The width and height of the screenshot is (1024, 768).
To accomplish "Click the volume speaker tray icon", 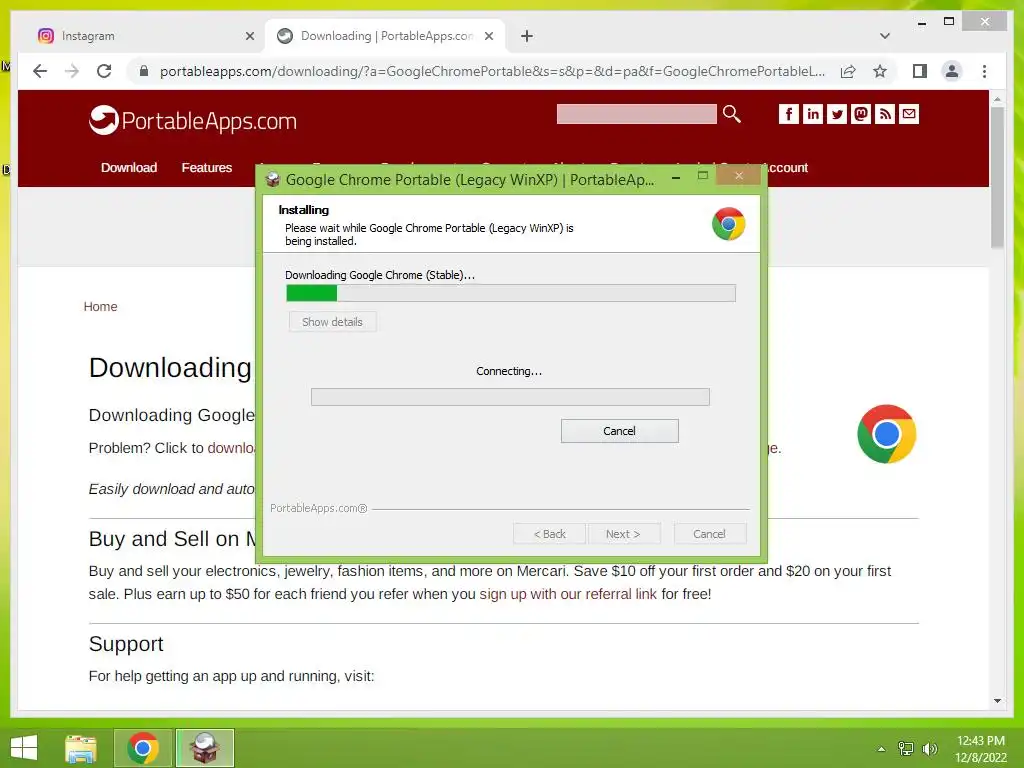I will click(929, 748).
